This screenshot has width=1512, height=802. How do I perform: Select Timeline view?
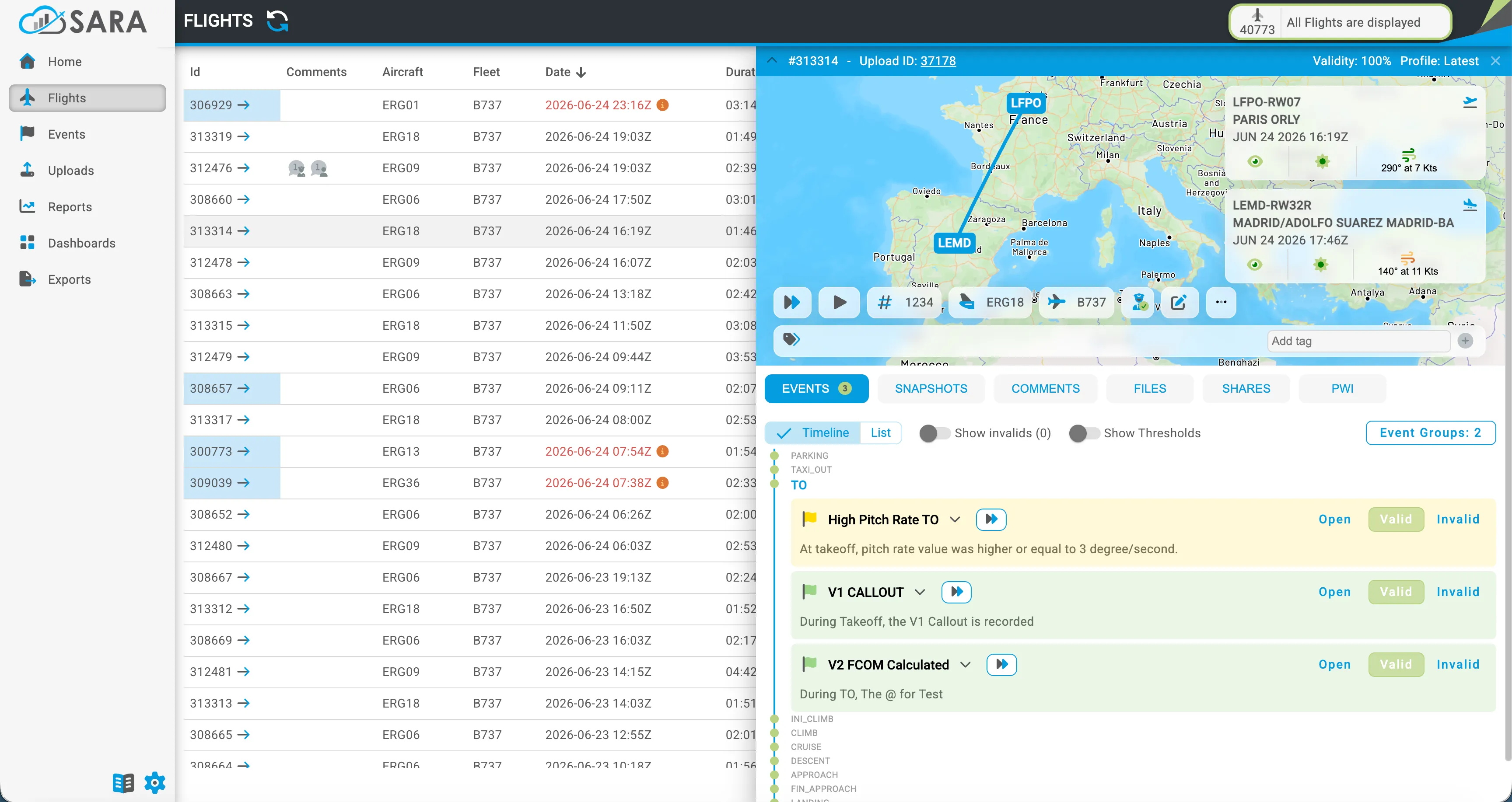pos(813,433)
